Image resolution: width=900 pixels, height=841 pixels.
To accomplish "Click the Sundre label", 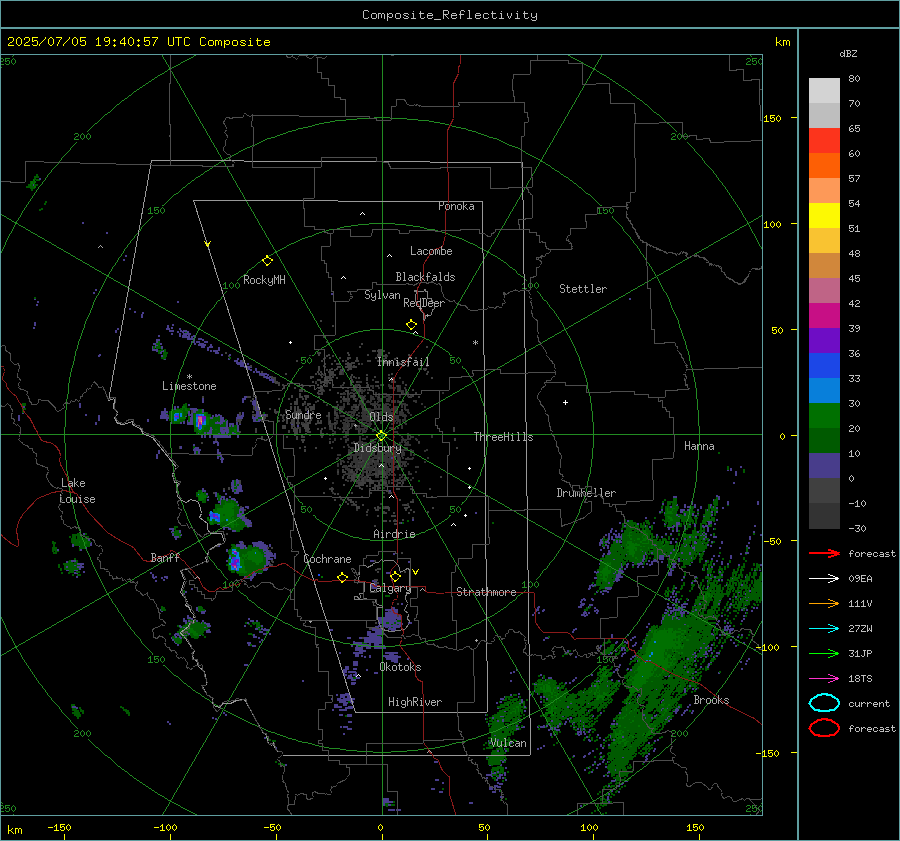I will pyautogui.click(x=303, y=414).
